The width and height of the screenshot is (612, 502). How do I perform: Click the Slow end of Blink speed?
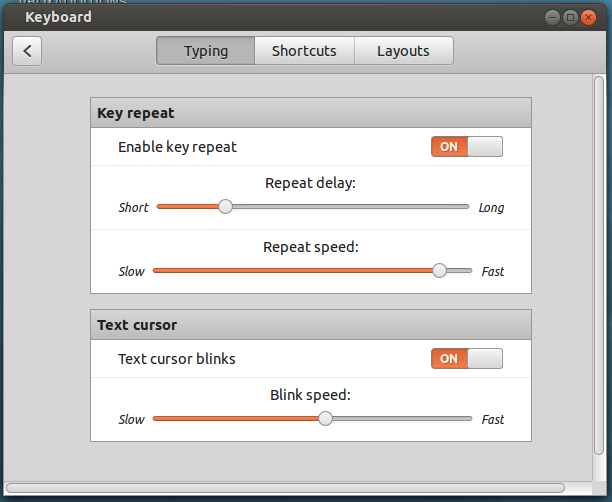point(132,420)
